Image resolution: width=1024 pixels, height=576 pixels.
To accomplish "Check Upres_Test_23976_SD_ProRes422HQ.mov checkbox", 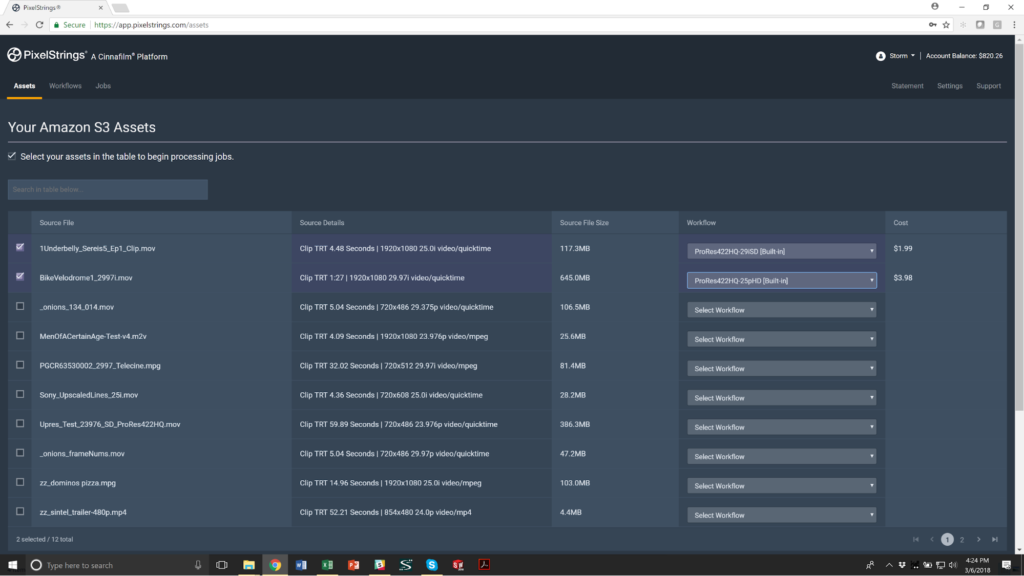I will pos(20,424).
